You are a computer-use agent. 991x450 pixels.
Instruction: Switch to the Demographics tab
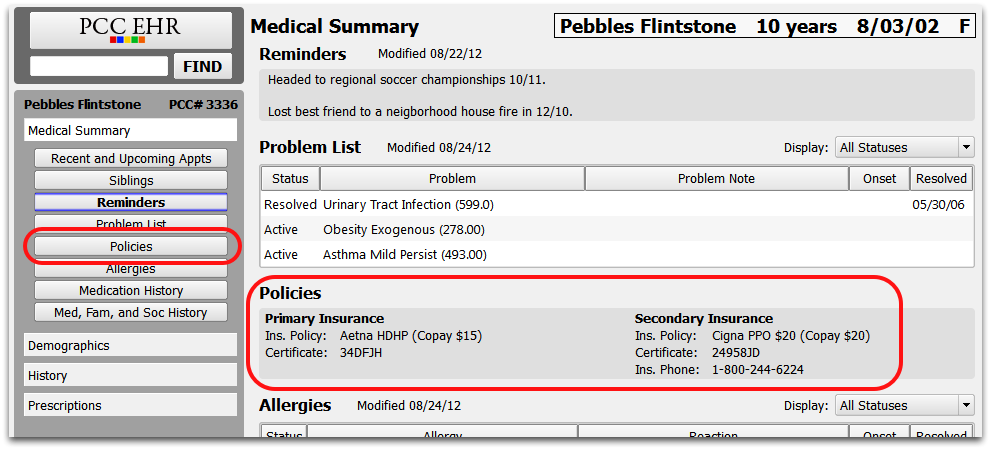point(131,346)
